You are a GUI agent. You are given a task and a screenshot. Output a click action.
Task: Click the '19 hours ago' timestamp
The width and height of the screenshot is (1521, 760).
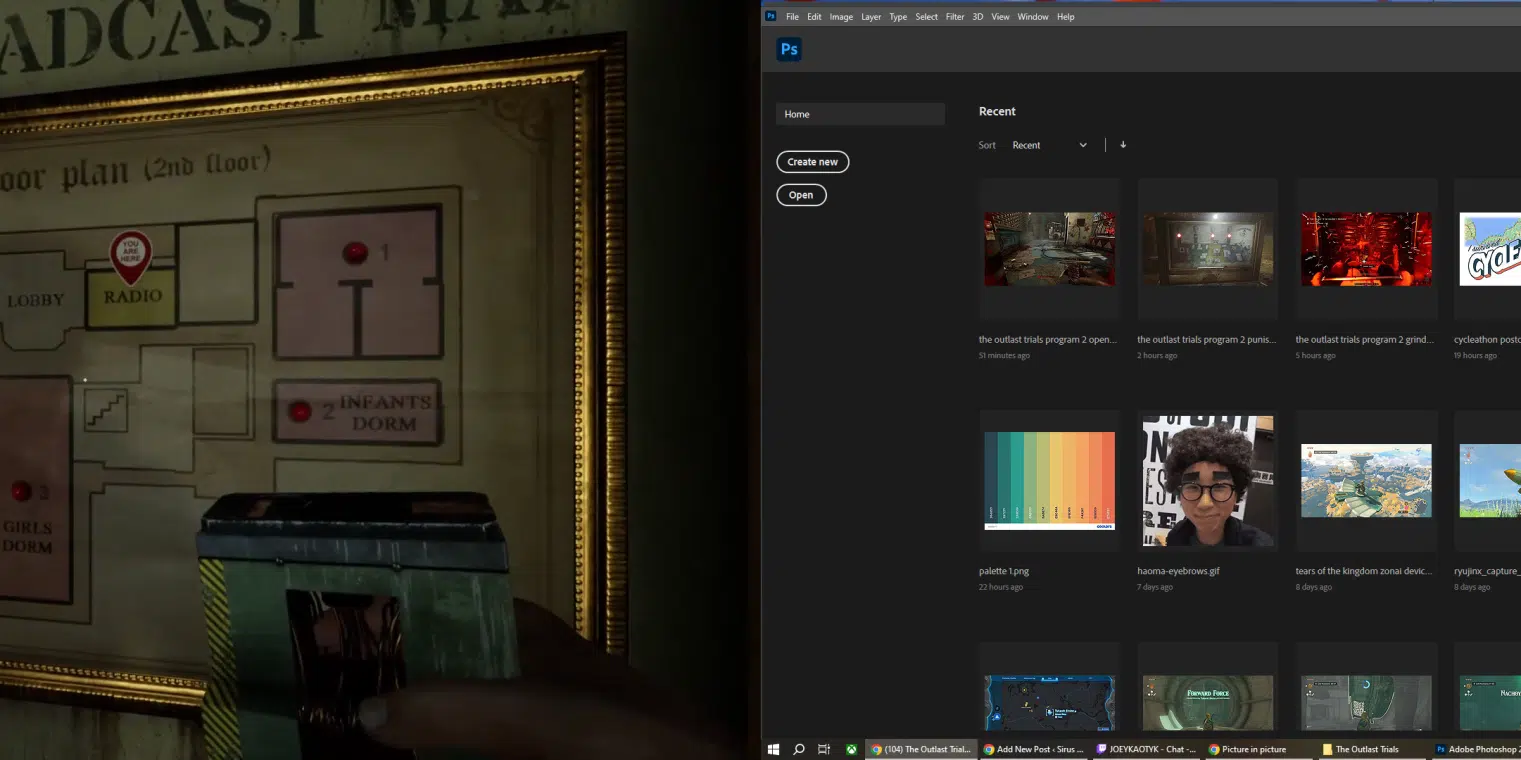click(x=1475, y=356)
